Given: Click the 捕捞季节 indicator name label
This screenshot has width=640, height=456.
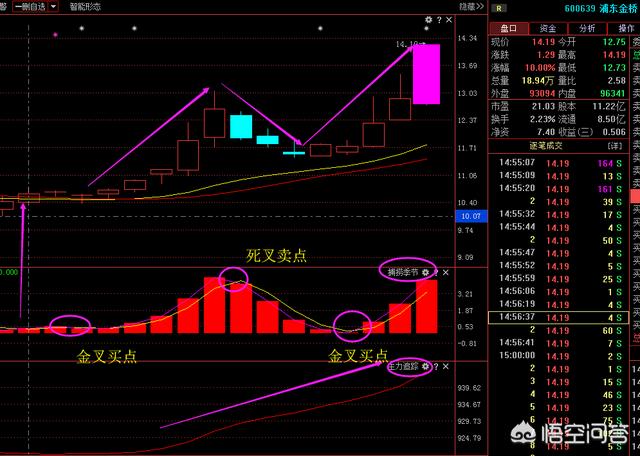Looking at the screenshot, I should 403,272.
